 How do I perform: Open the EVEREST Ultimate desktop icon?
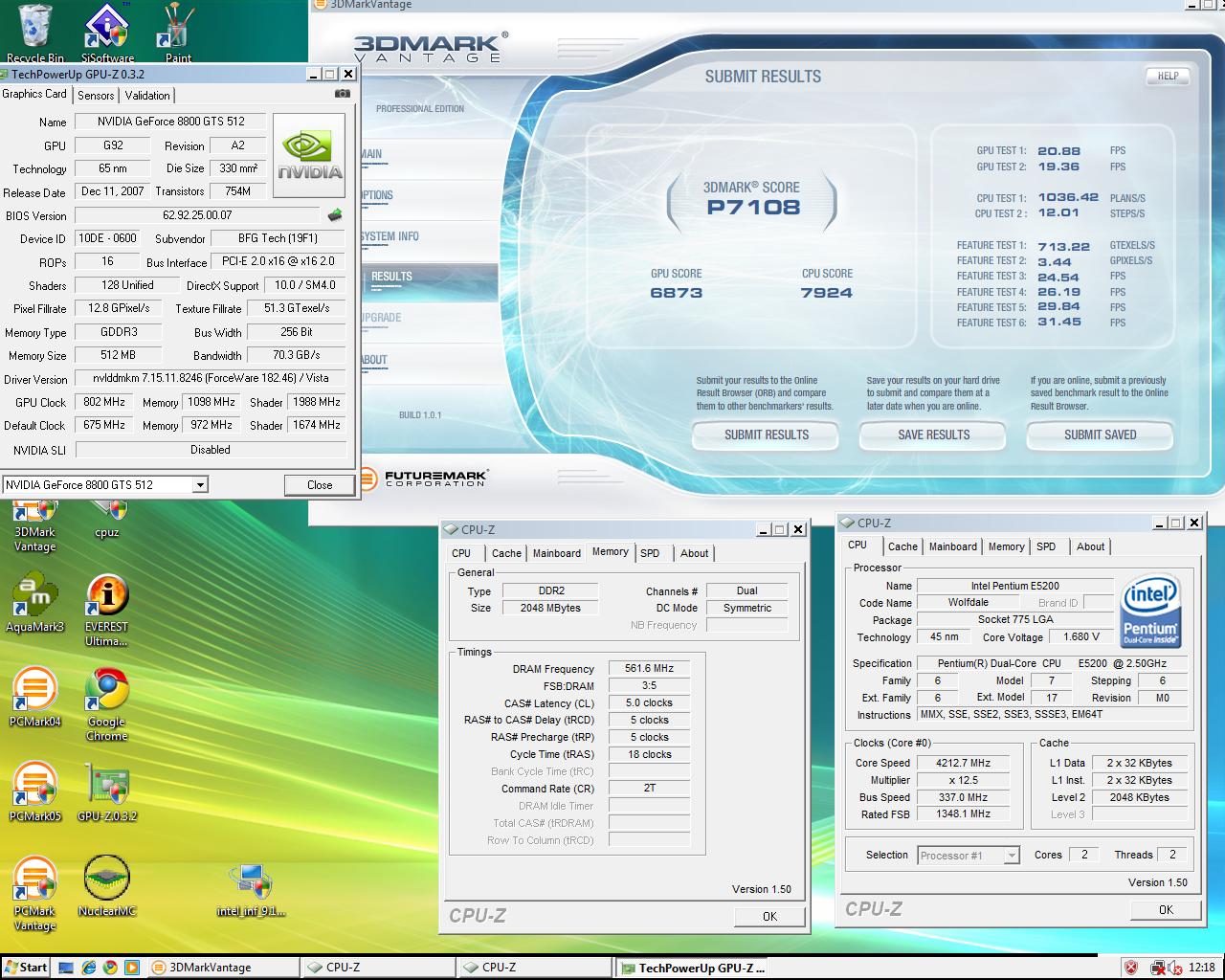point(106,611)
